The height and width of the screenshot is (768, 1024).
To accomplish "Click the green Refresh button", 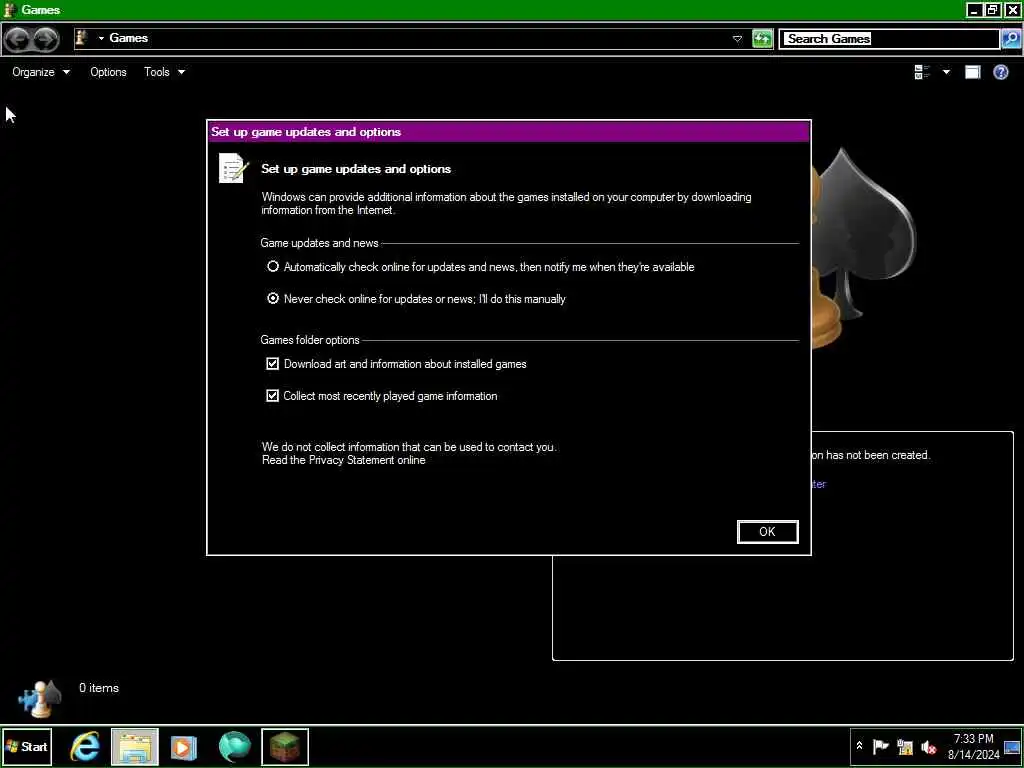I will tap(762, 39).
